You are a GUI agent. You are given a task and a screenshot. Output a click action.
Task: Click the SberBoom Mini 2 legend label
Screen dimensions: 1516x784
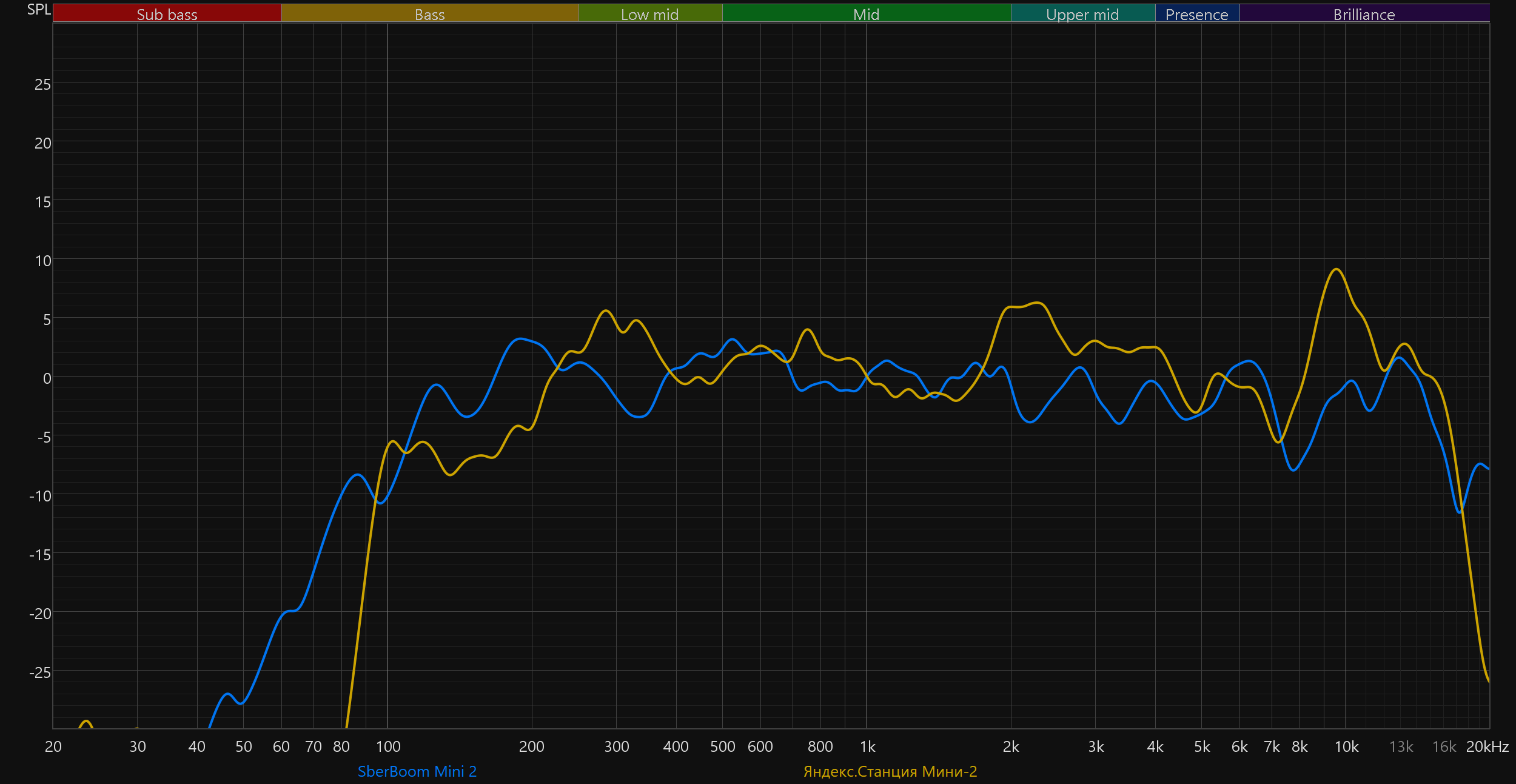(417, 771)
